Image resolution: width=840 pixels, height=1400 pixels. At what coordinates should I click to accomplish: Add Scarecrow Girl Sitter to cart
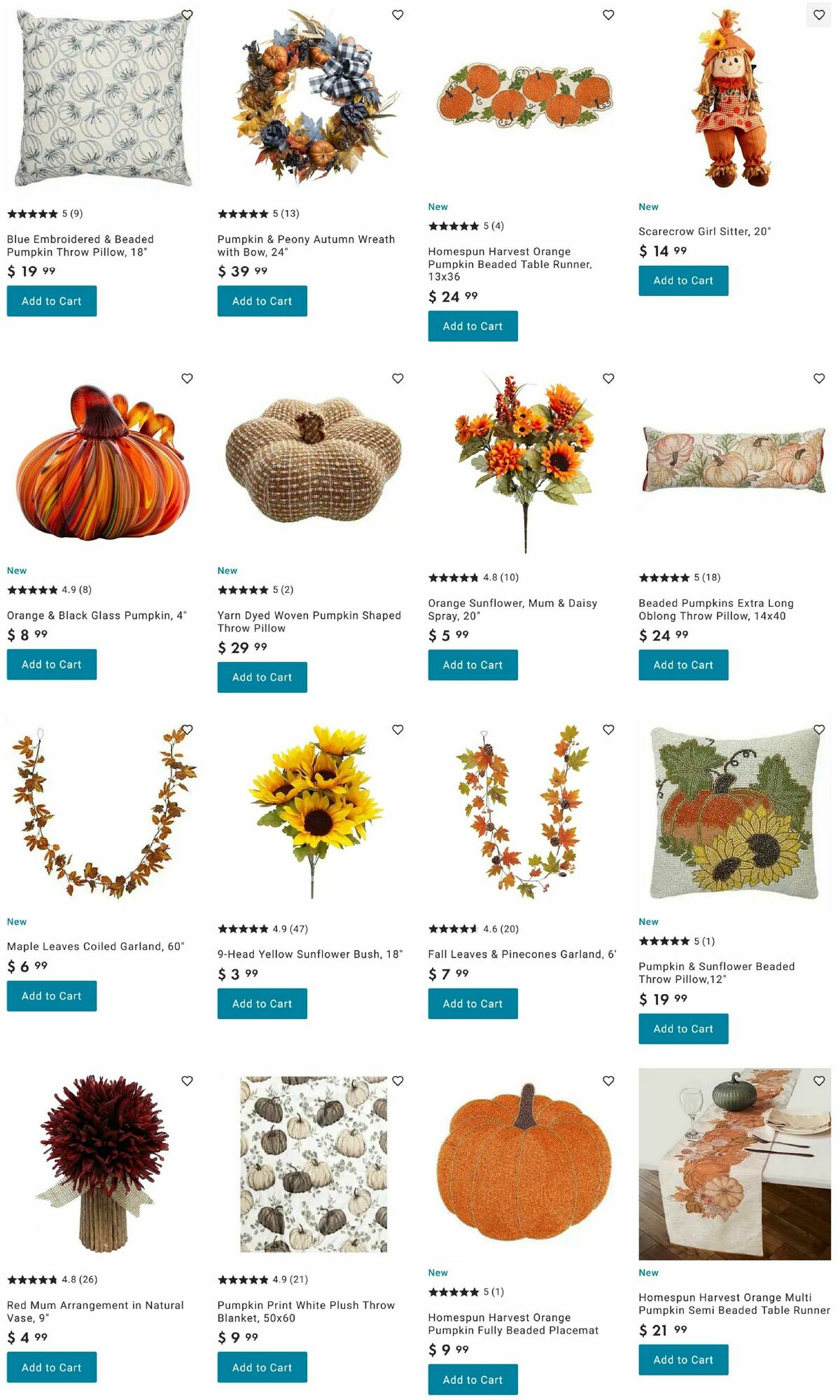(x=683, y=281)
